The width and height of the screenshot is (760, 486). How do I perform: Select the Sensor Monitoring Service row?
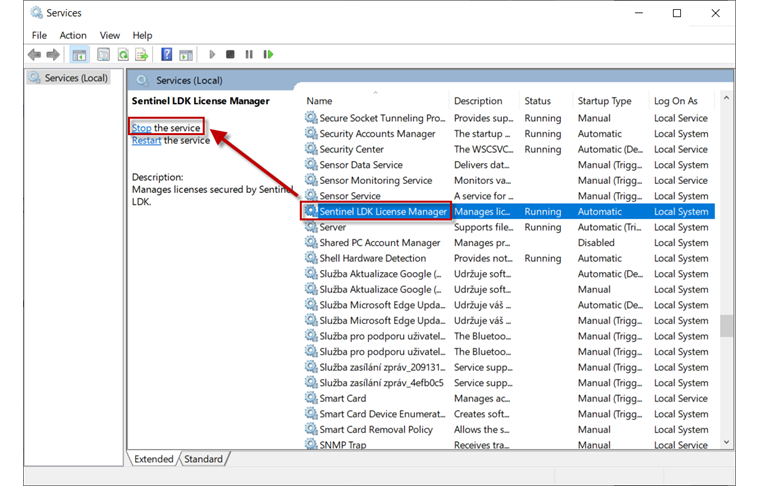coord(376,180)
